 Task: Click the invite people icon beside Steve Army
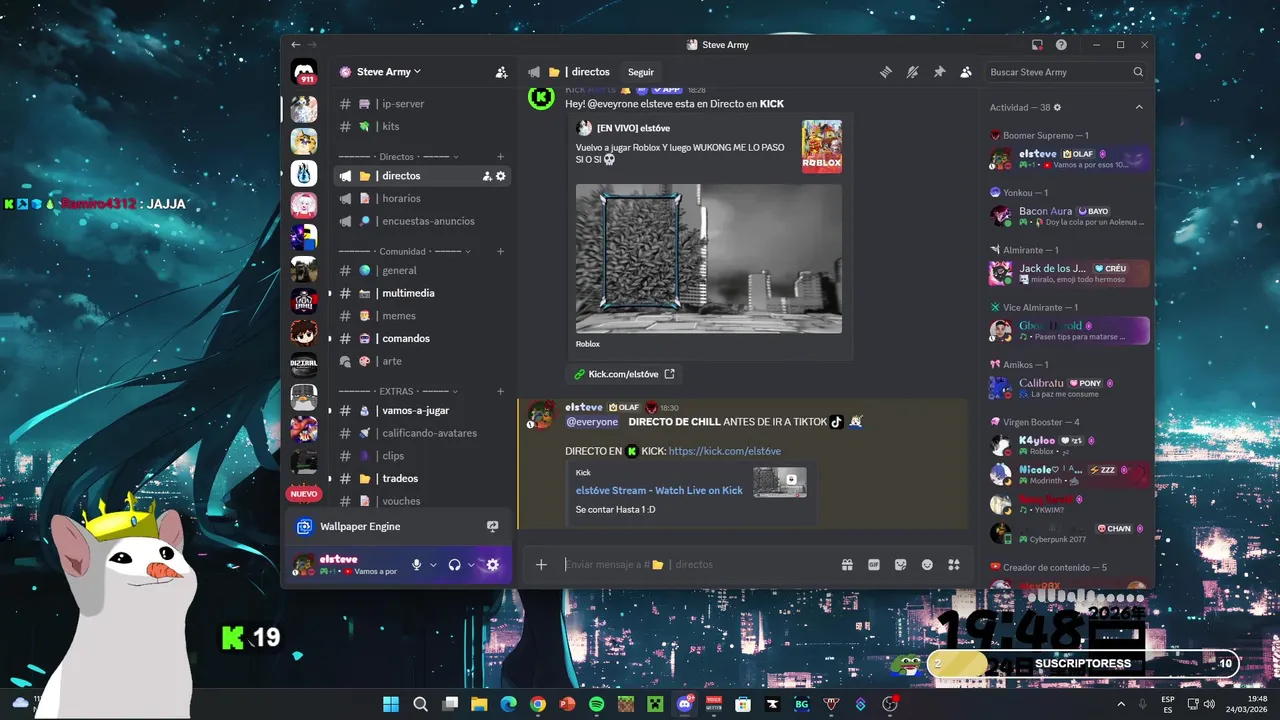[x=501, y=72]
